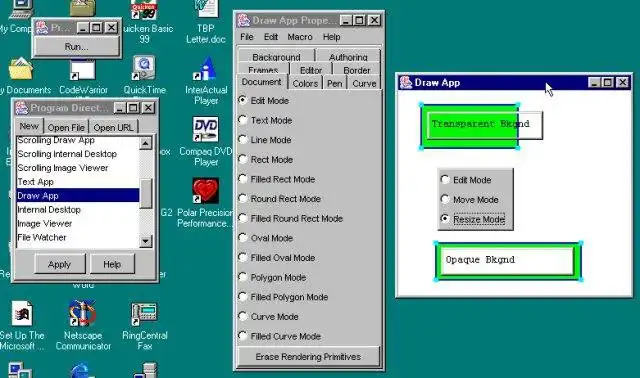The height and width of the screenshot is (378, 640).
Task: Open the Netscape Communicator desktop icon
Action: coord(83,314)
